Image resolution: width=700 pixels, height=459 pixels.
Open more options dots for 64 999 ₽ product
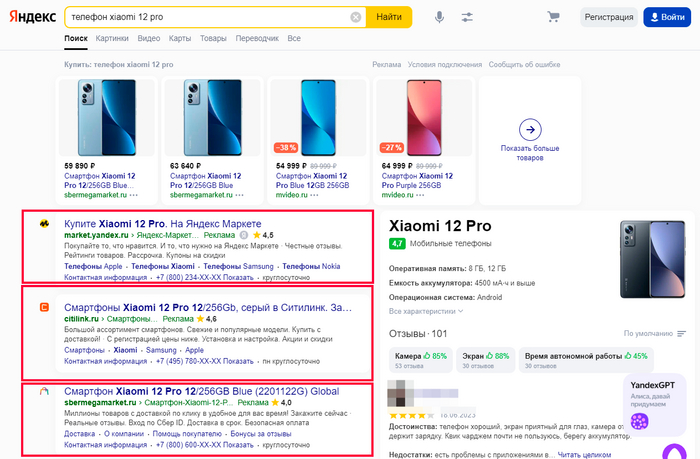pos(420,195)
